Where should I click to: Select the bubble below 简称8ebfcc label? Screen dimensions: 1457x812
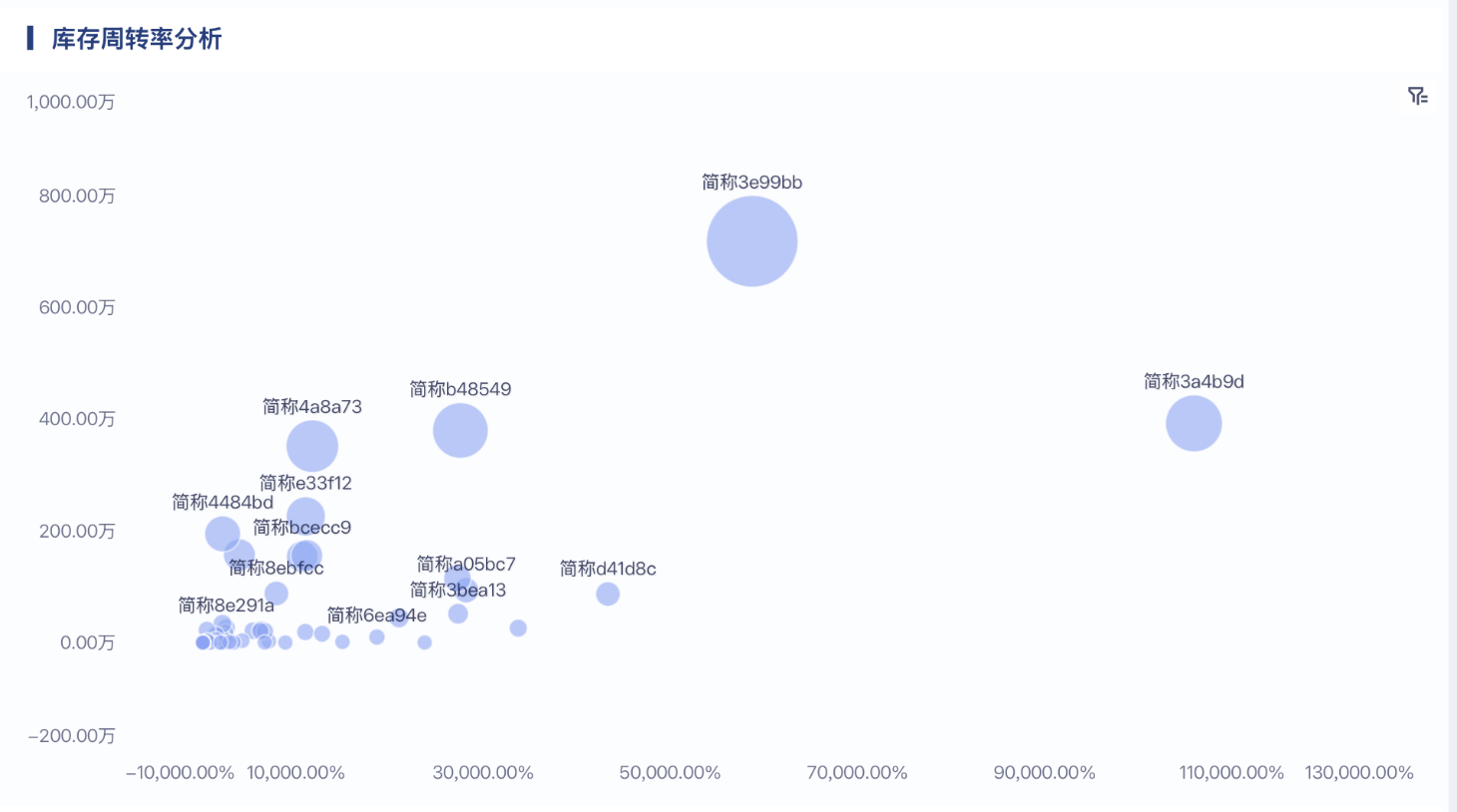click(x=276, y=594)
